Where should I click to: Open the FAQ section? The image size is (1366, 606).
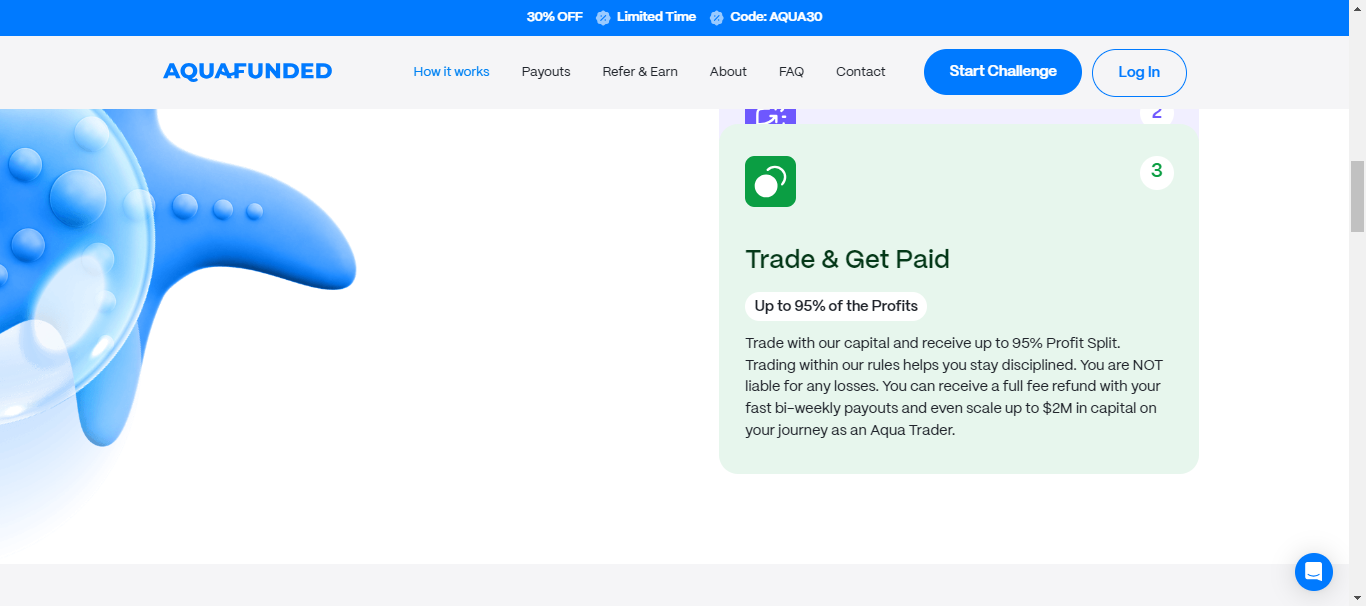(x=791, y=71)
